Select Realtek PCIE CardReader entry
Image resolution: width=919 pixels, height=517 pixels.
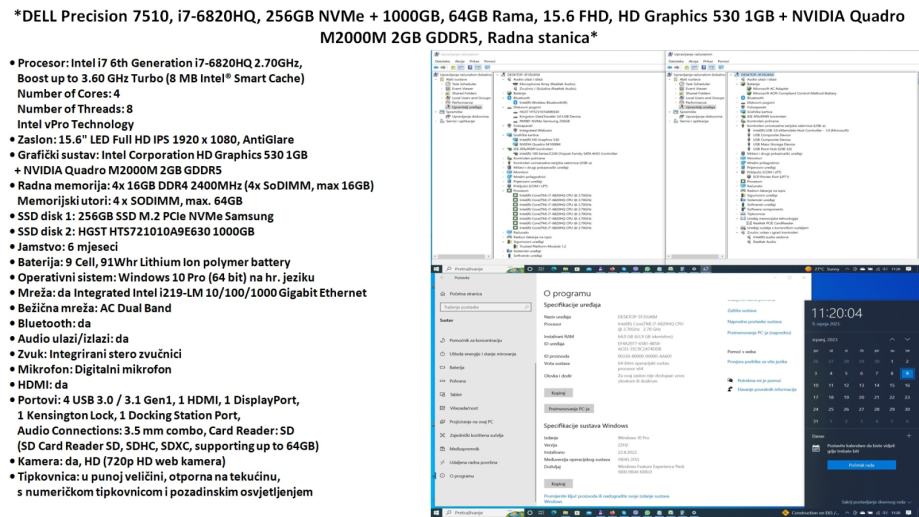(772, 223)
